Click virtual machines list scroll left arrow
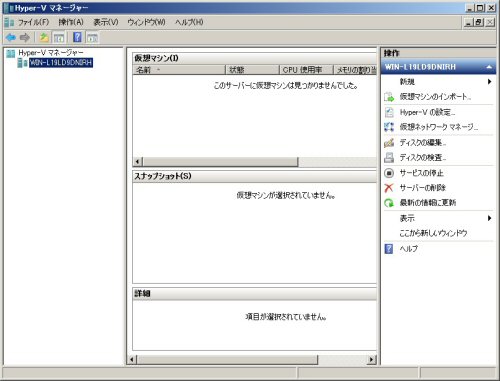Viewport: 500px width, 381px height. pos(137,162)
